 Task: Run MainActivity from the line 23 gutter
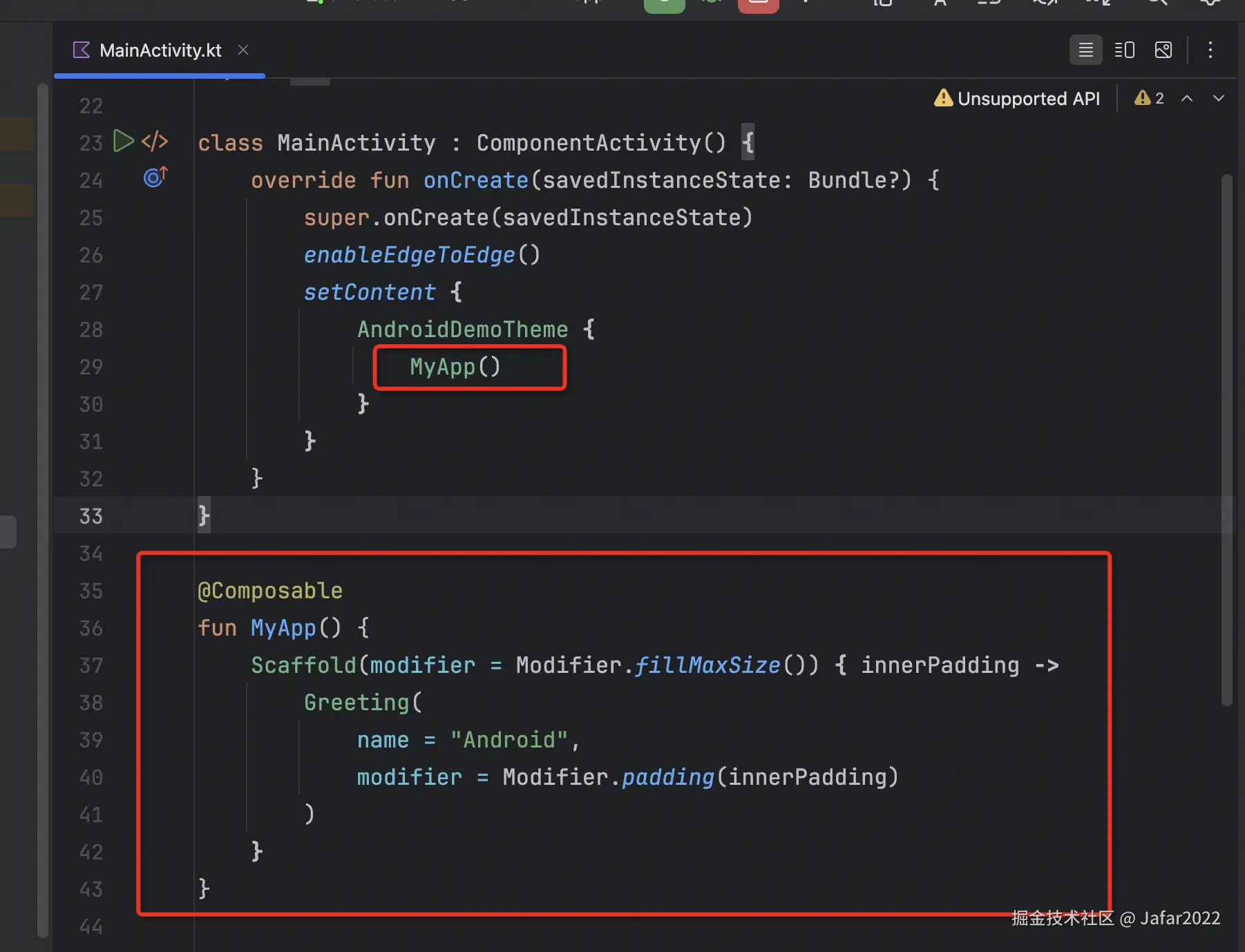click(x=124, y=141)
